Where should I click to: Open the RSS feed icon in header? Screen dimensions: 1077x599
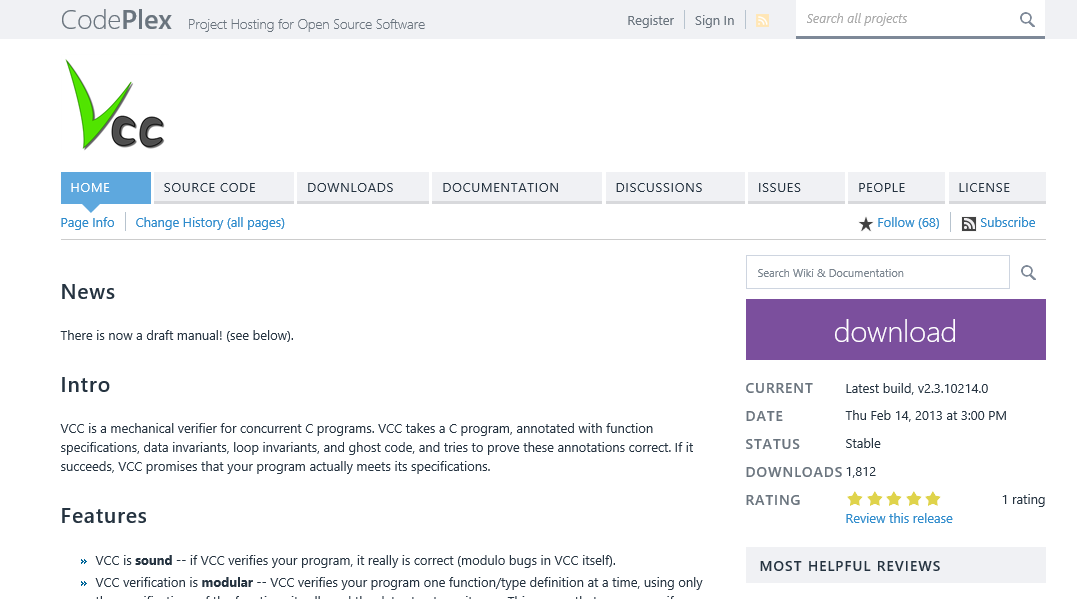pyautogui.click(x=762, y=21)
